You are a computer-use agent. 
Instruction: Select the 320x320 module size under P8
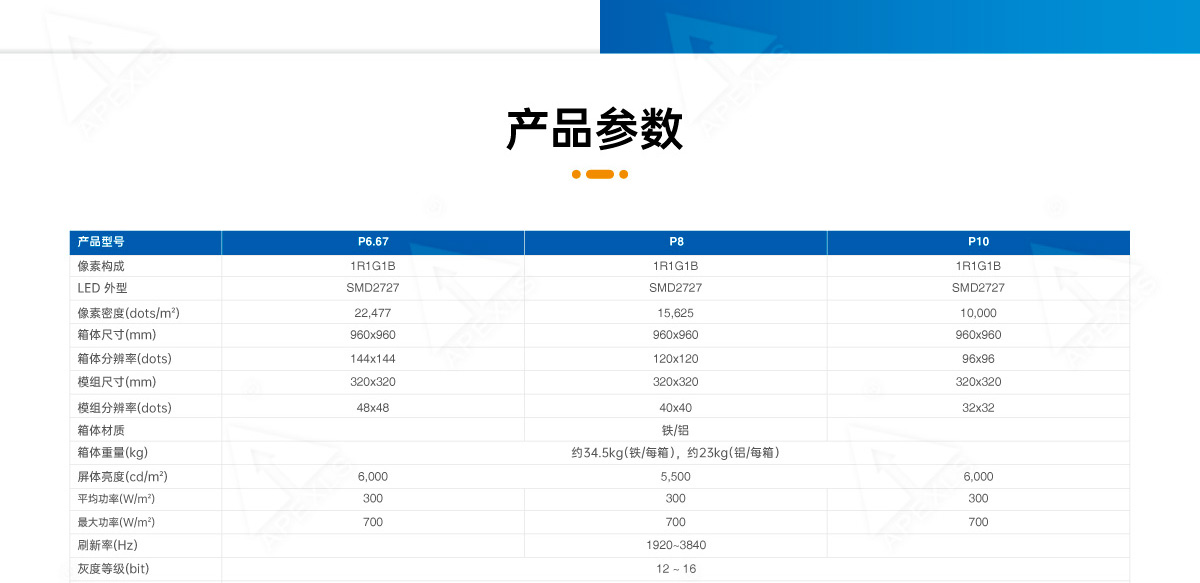coord(676,382)
